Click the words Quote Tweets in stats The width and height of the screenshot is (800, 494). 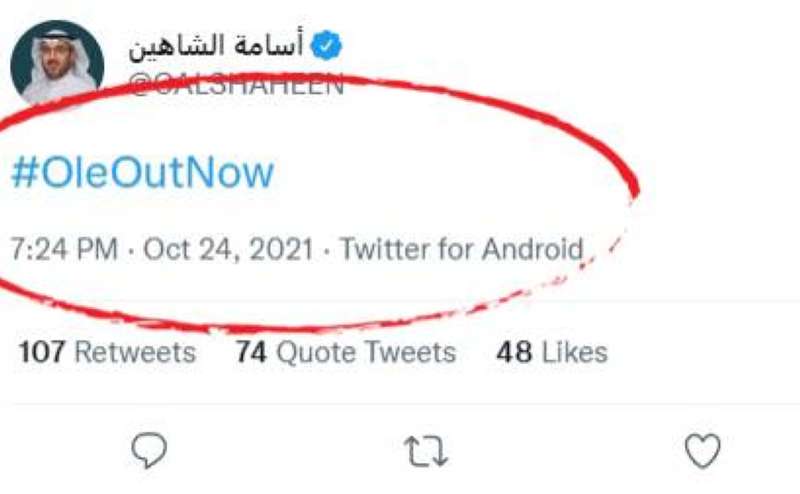pyautogui.click(x=365, y=352)
